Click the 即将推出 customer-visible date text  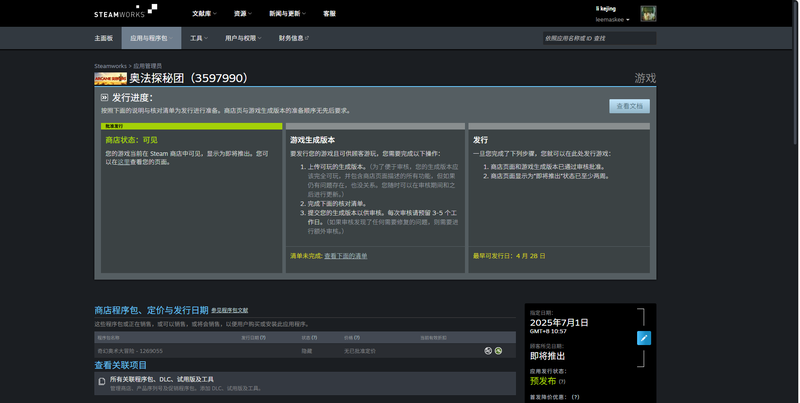[x=547, y=356]
